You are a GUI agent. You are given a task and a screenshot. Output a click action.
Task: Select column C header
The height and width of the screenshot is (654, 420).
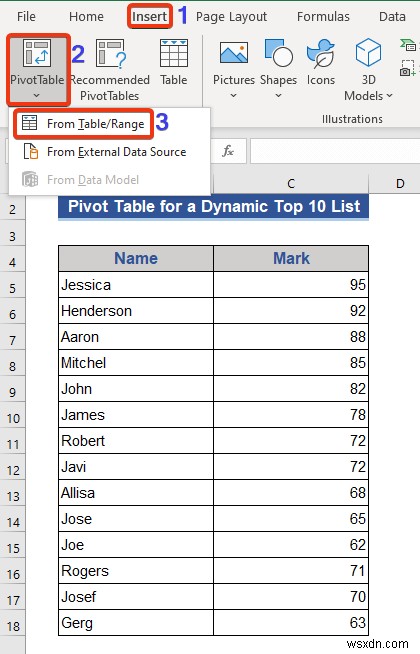[x=291, y=183]
